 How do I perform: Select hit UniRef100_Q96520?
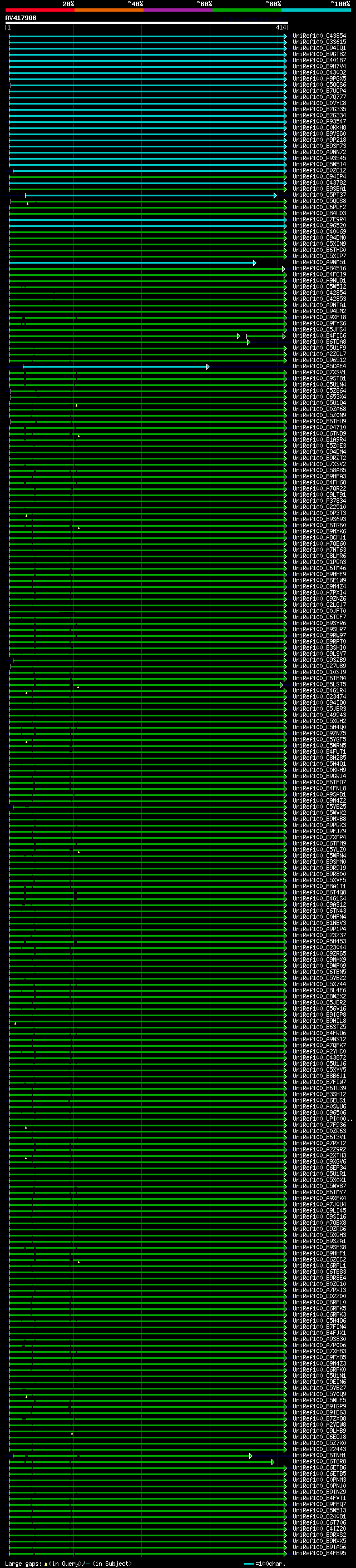[319, 226]
